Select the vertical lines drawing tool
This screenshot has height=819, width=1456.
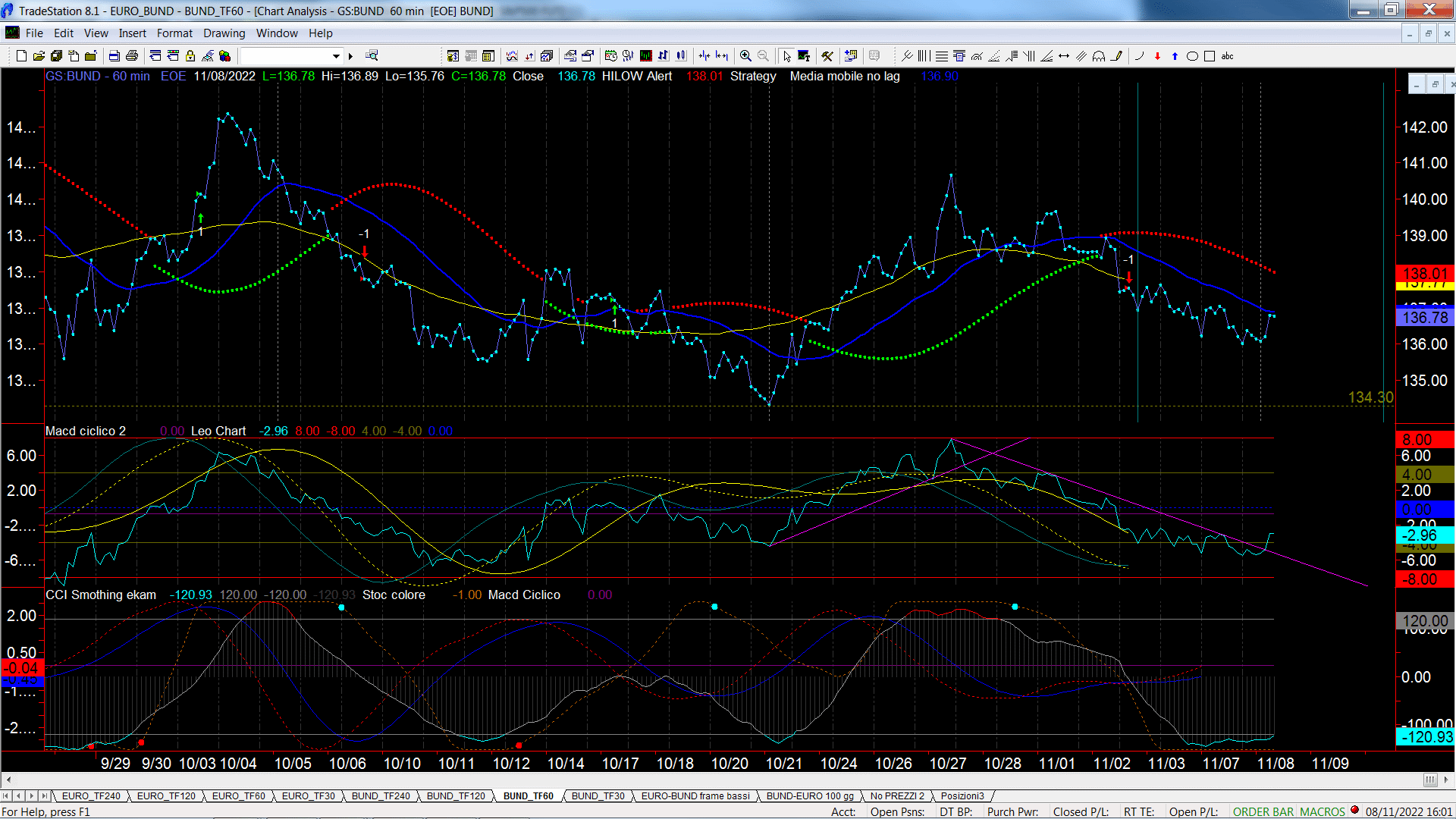pos(924,55)
